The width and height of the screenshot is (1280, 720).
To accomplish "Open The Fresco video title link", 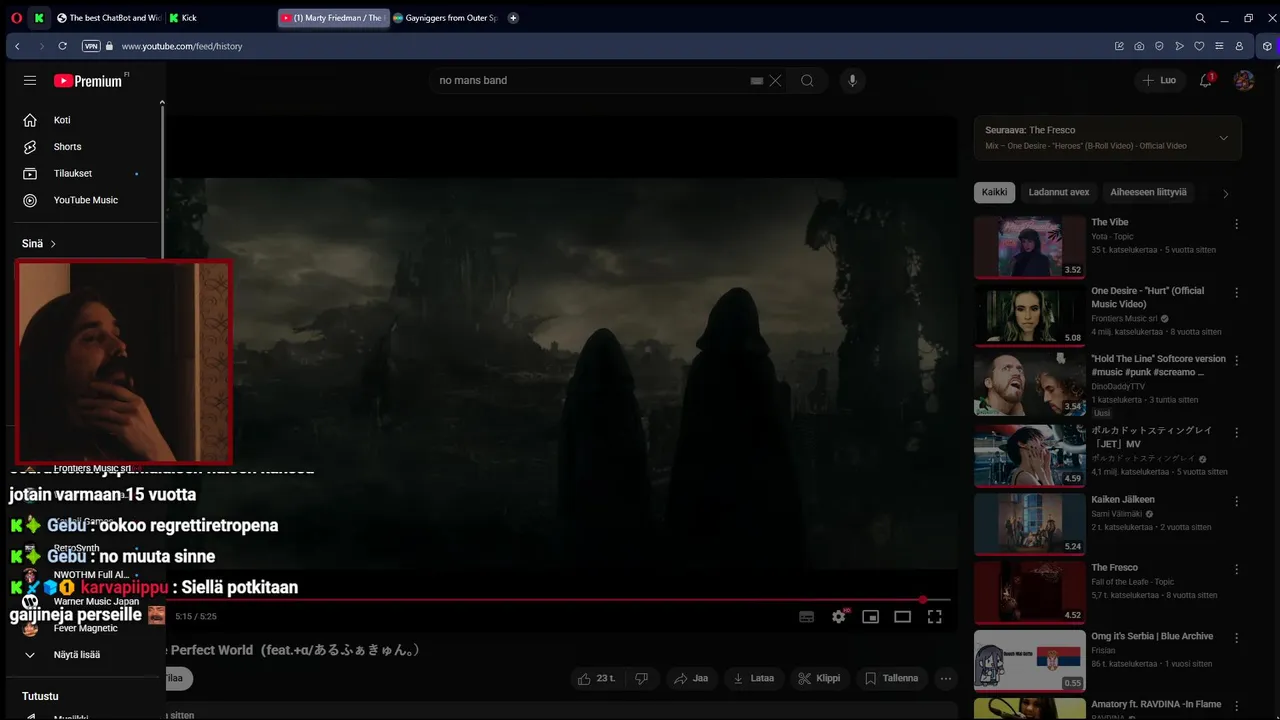I will [x=1114, y=568].
